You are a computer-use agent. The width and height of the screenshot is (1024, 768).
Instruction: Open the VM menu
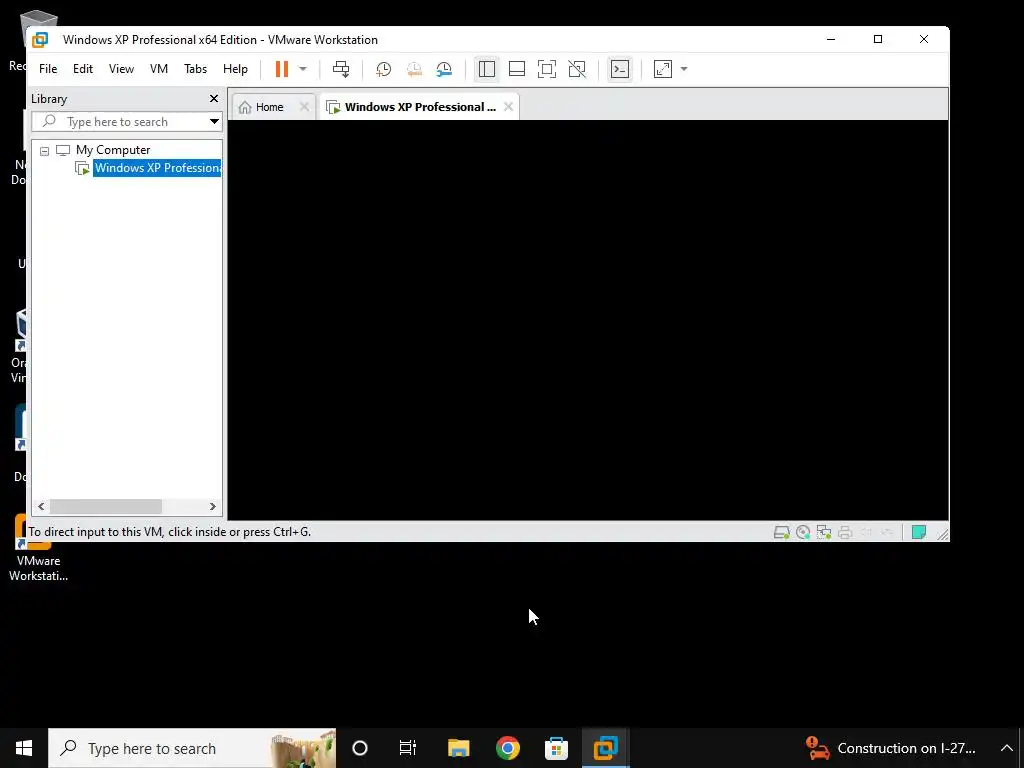click(x=159, y=69)
